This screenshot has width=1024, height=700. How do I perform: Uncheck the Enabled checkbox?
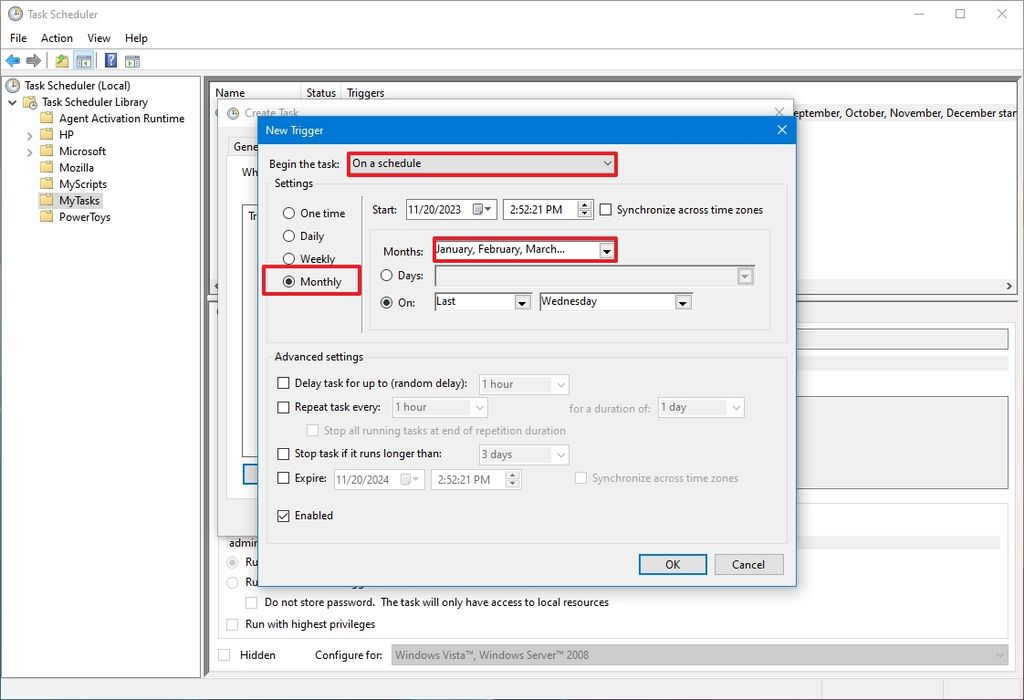(x=284, y=515)
